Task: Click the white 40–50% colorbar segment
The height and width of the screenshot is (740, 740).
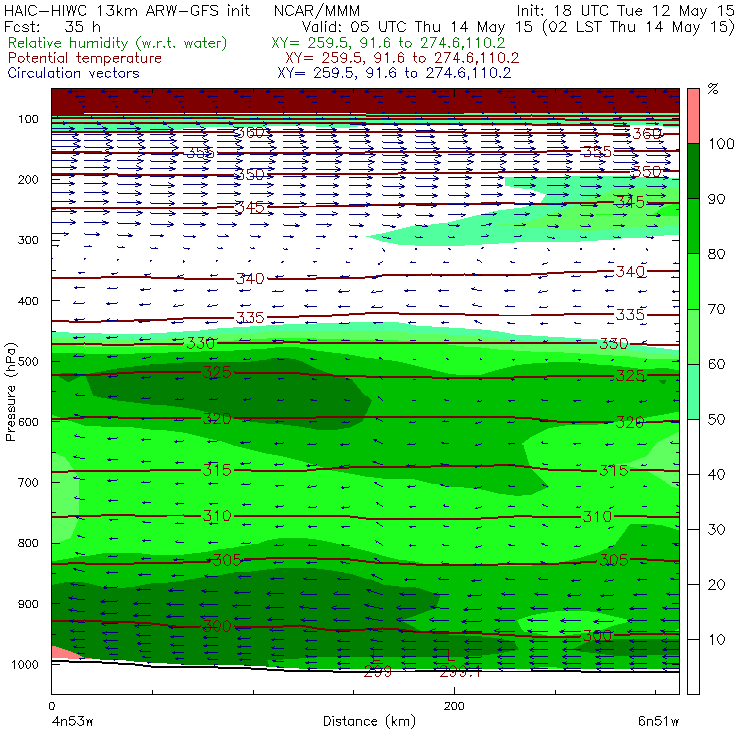Action: (693, 447)
